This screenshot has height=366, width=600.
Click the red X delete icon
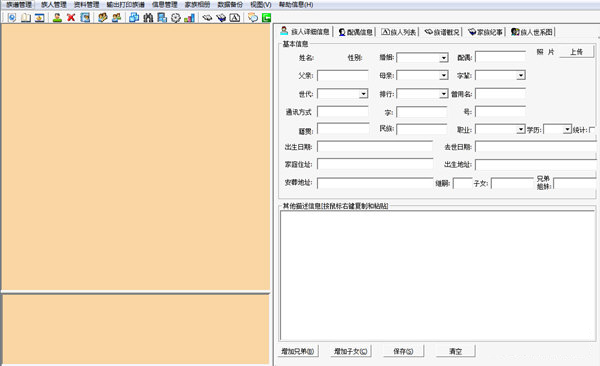click(x=71, y=18)
